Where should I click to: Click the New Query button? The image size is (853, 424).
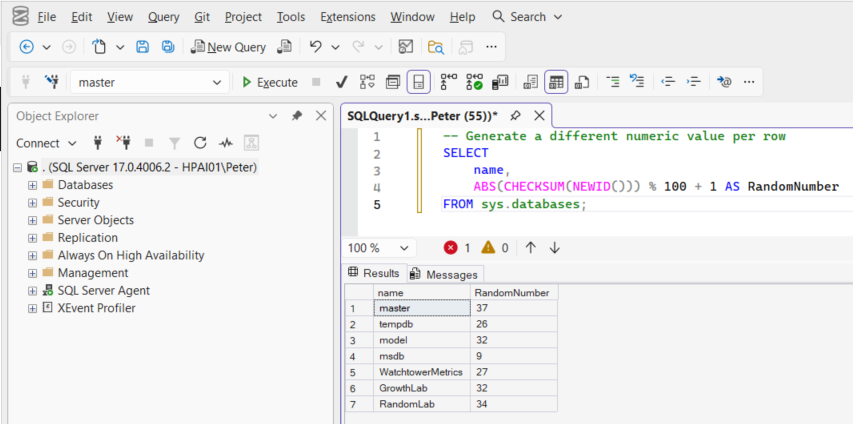pos(228,47)
